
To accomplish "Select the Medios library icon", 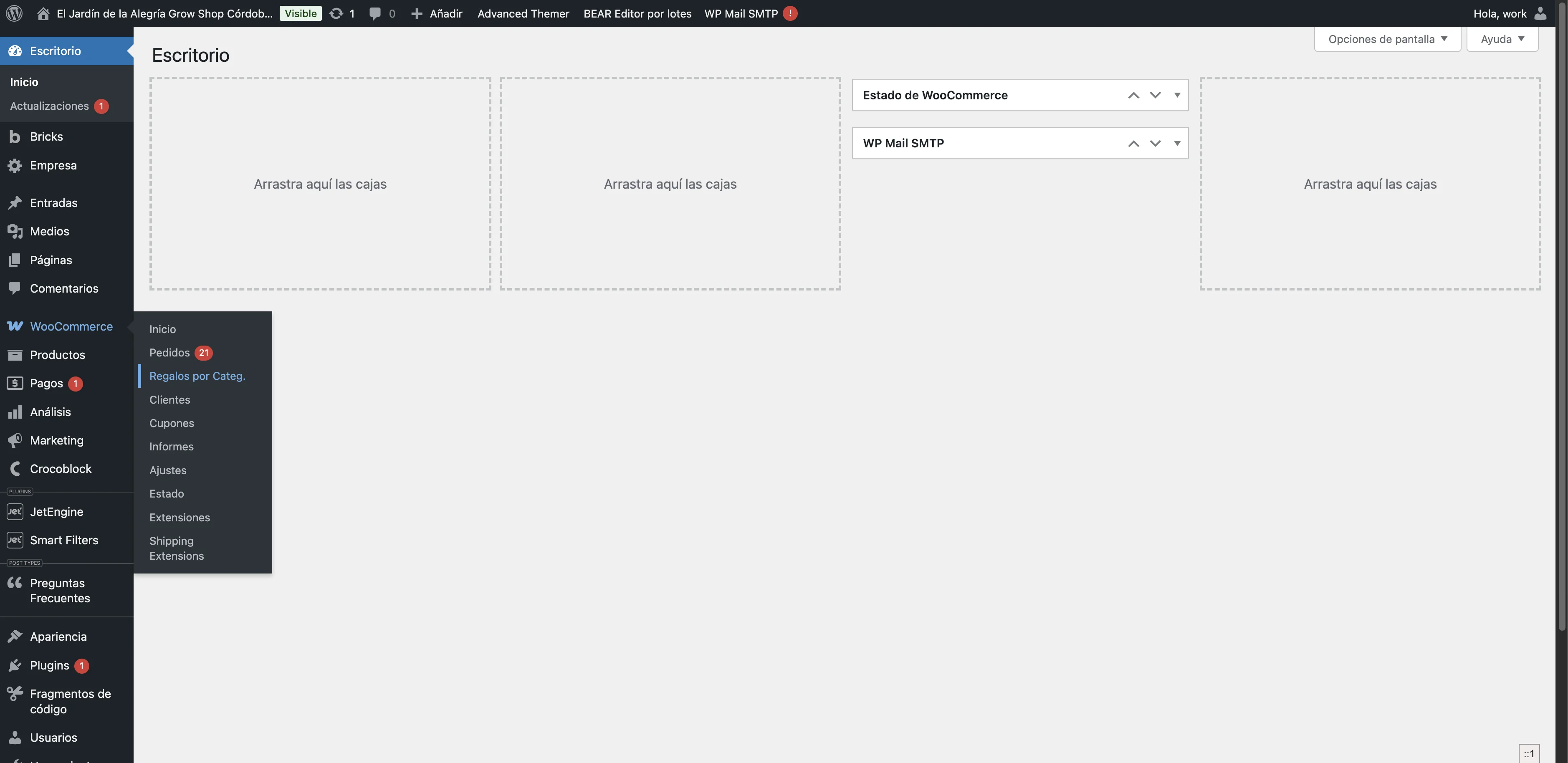I will pyautogui.click(x=15, y=231).
